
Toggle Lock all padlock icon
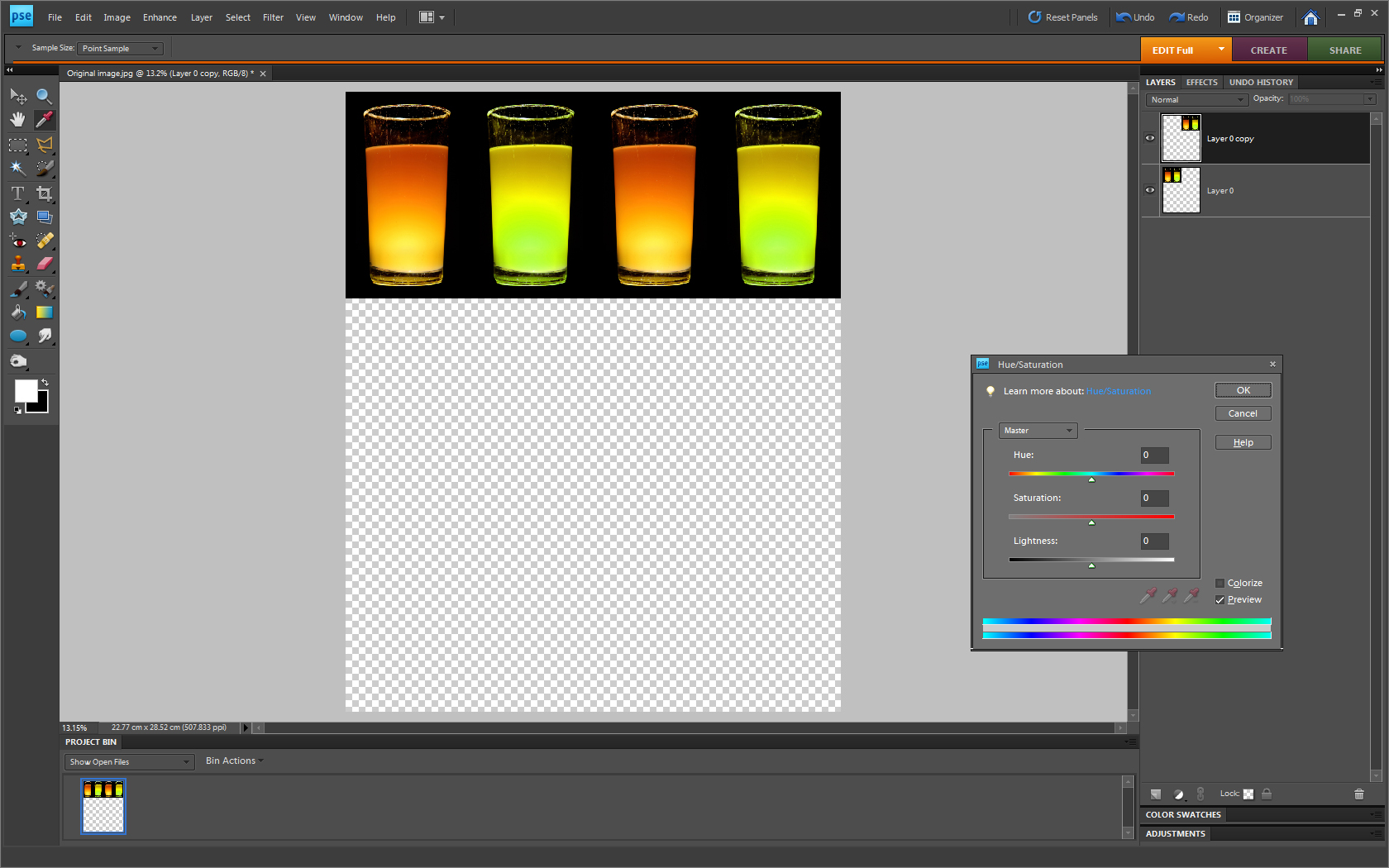point(1267,794)
